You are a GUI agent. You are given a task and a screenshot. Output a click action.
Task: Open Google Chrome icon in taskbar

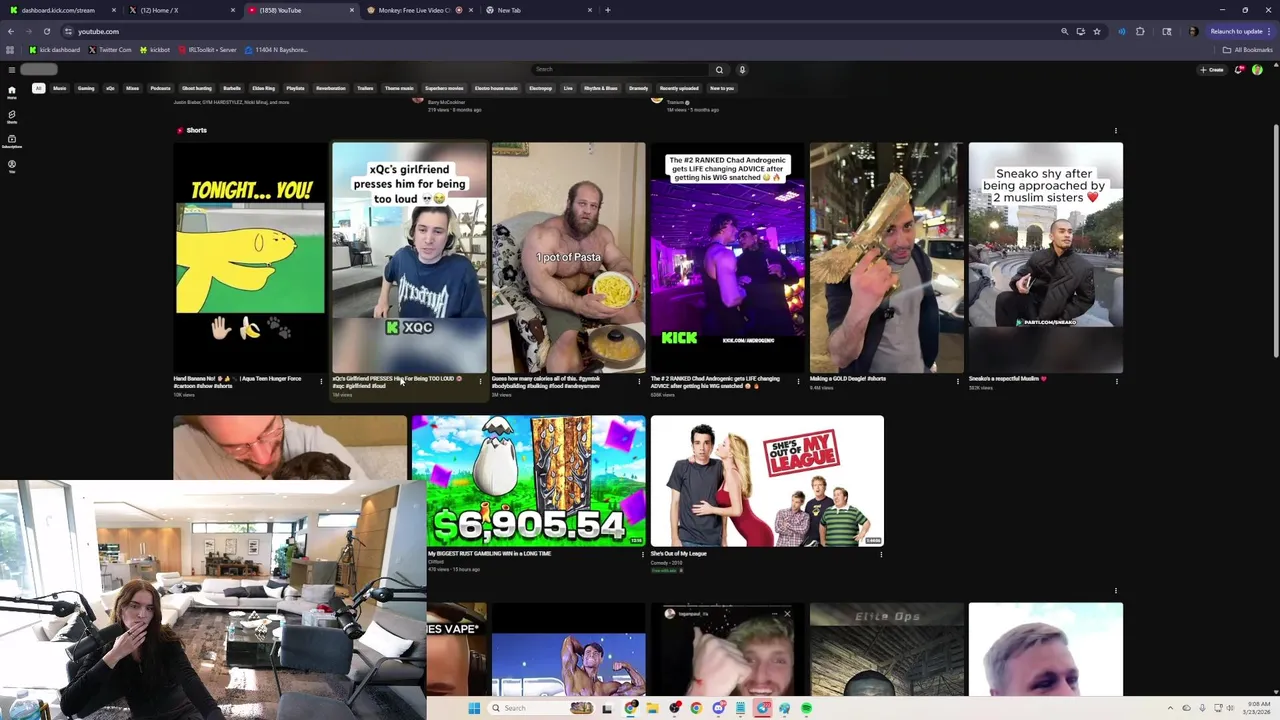[696, 708]
